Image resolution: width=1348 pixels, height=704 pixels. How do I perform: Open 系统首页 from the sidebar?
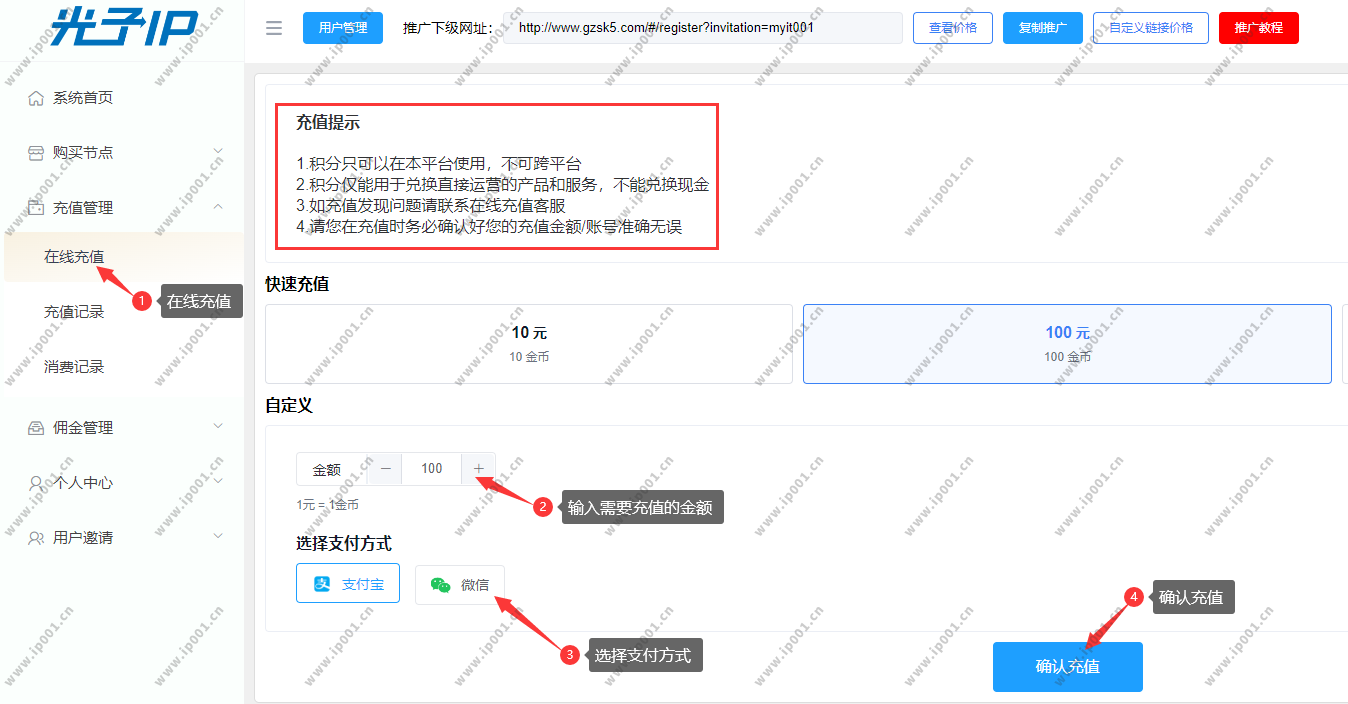pyautogui.click(x=82, y=98)
